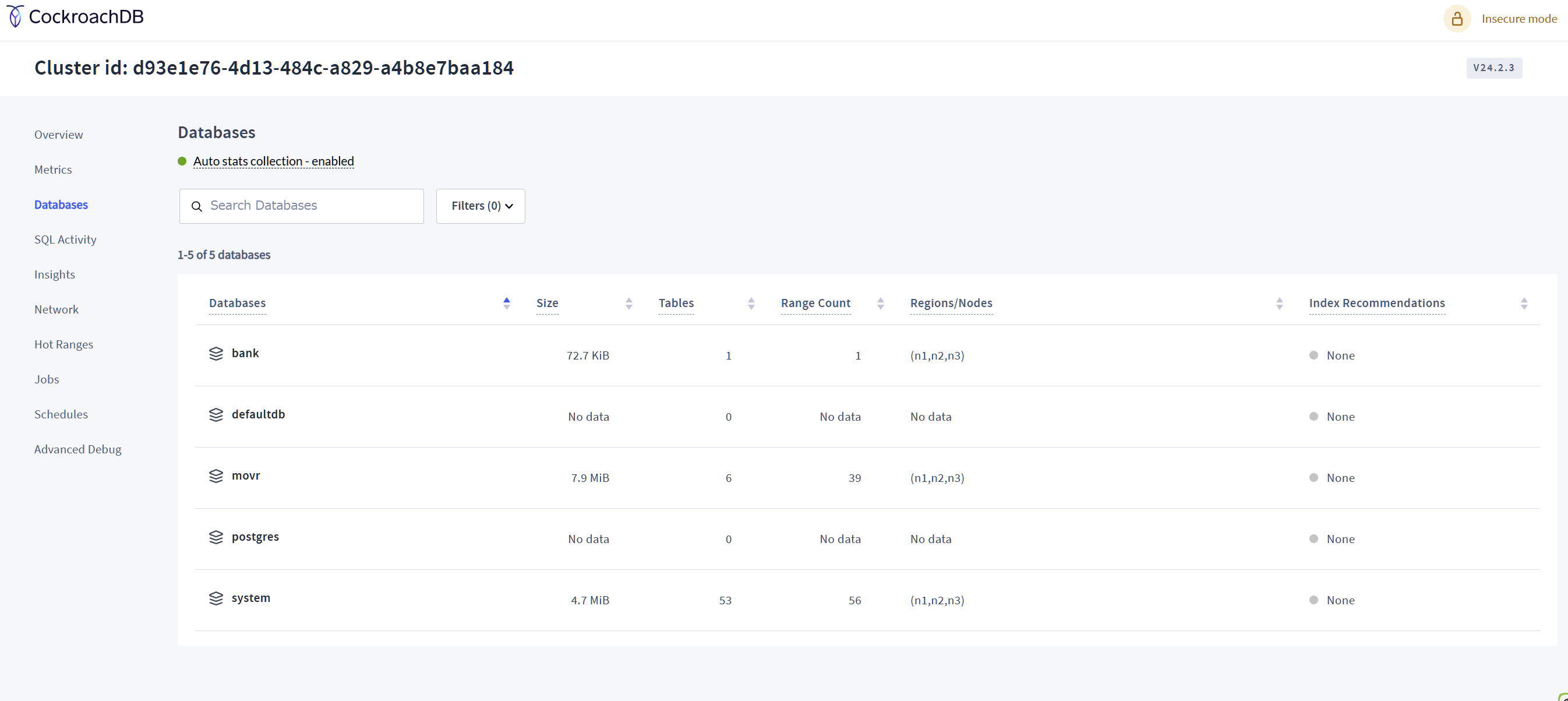
Task: Open Schedules in the sidebar
Action: (x=61, y=415)
